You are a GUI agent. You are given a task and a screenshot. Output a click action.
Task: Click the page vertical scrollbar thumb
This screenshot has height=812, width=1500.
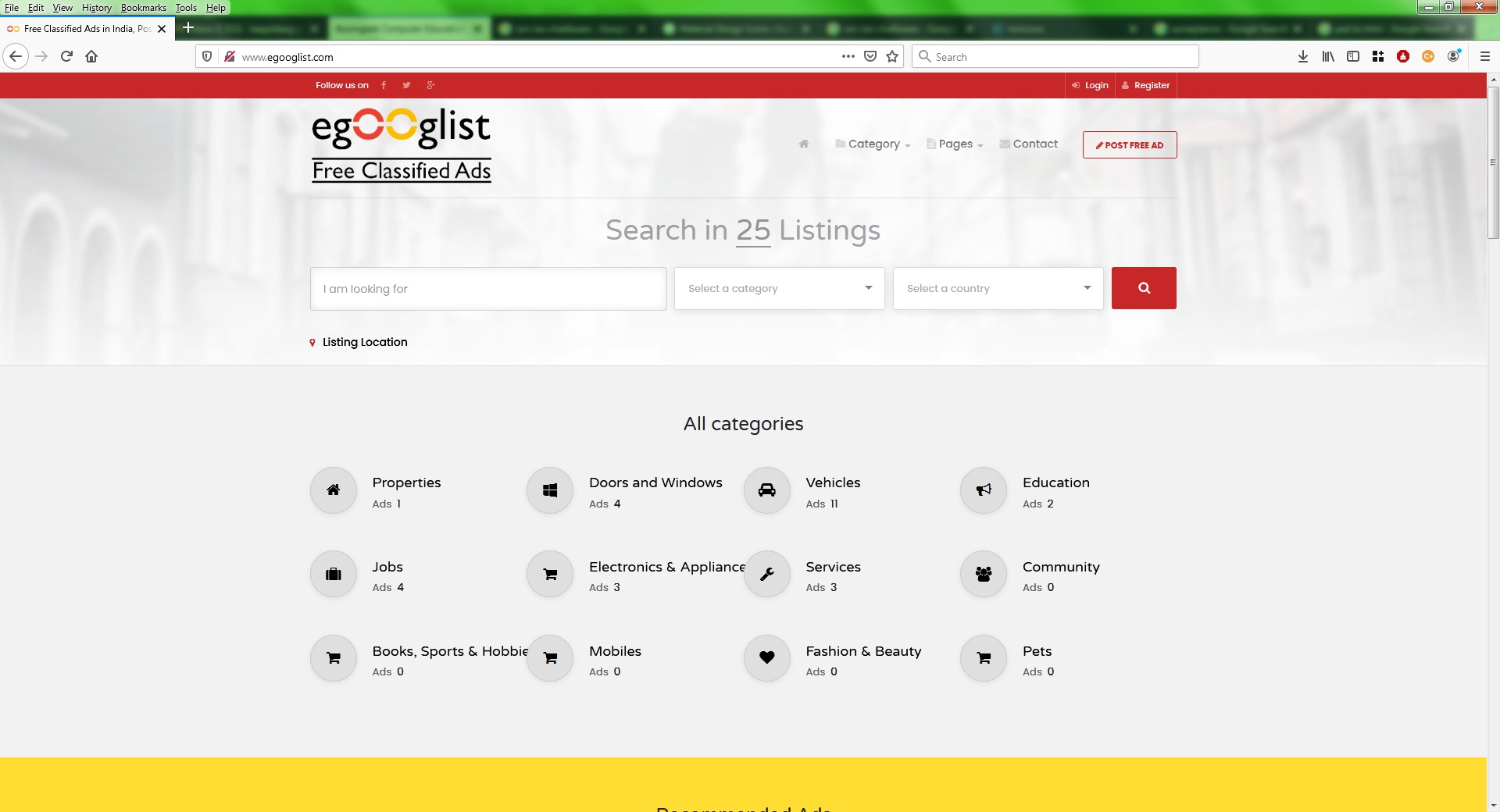1493,162
